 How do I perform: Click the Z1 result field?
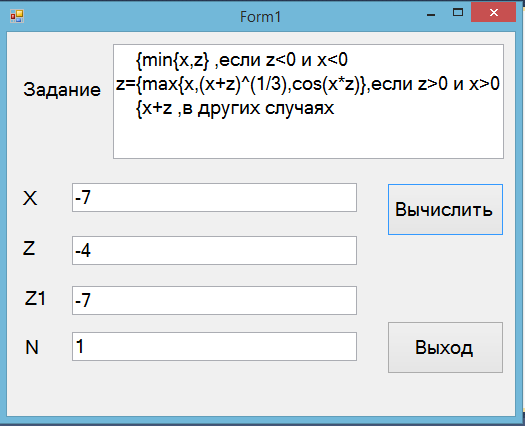pos(214,300)
